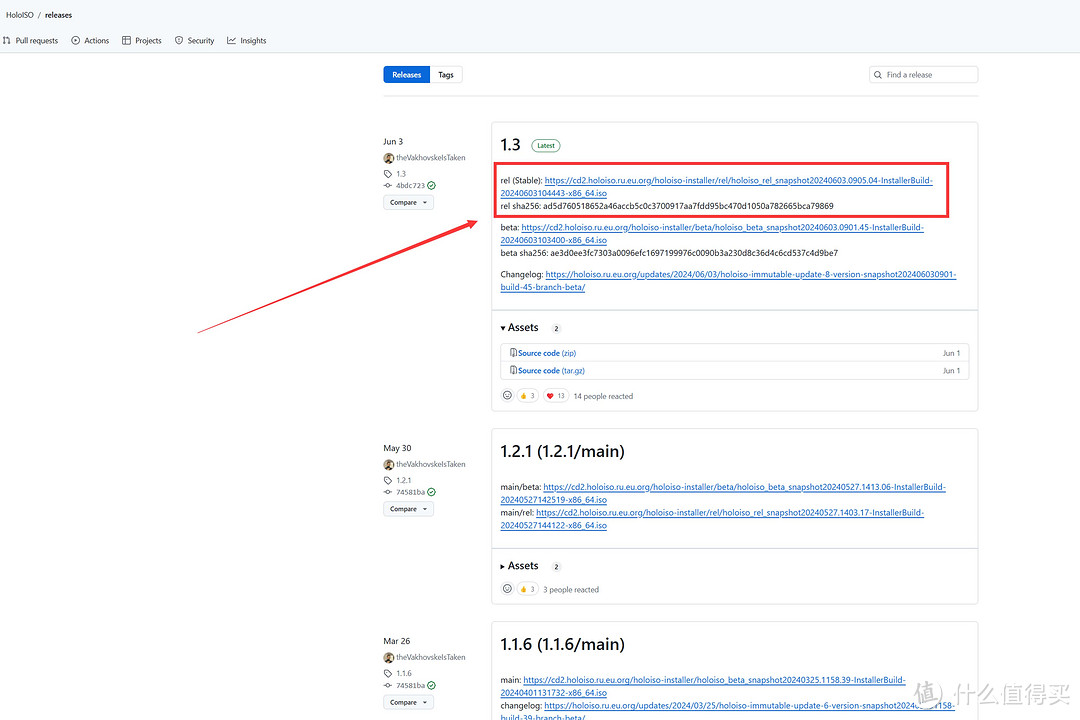This screenshot has height=720, width=1080.
Task: Click the heart reaction on release 1.3
Action: (556, 396)
